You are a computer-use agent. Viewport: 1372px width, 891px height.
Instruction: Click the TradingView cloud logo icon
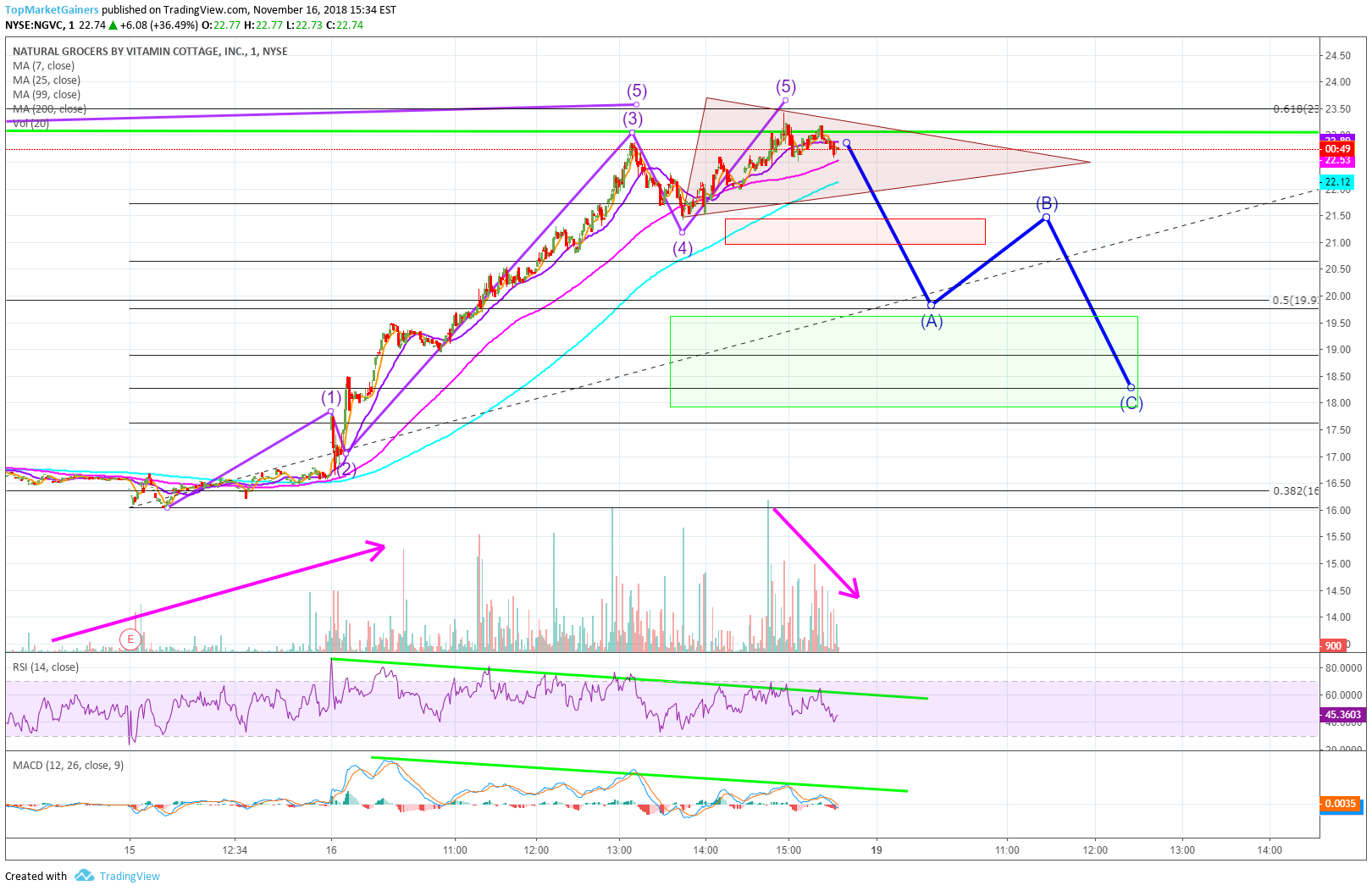click(84, 876)
